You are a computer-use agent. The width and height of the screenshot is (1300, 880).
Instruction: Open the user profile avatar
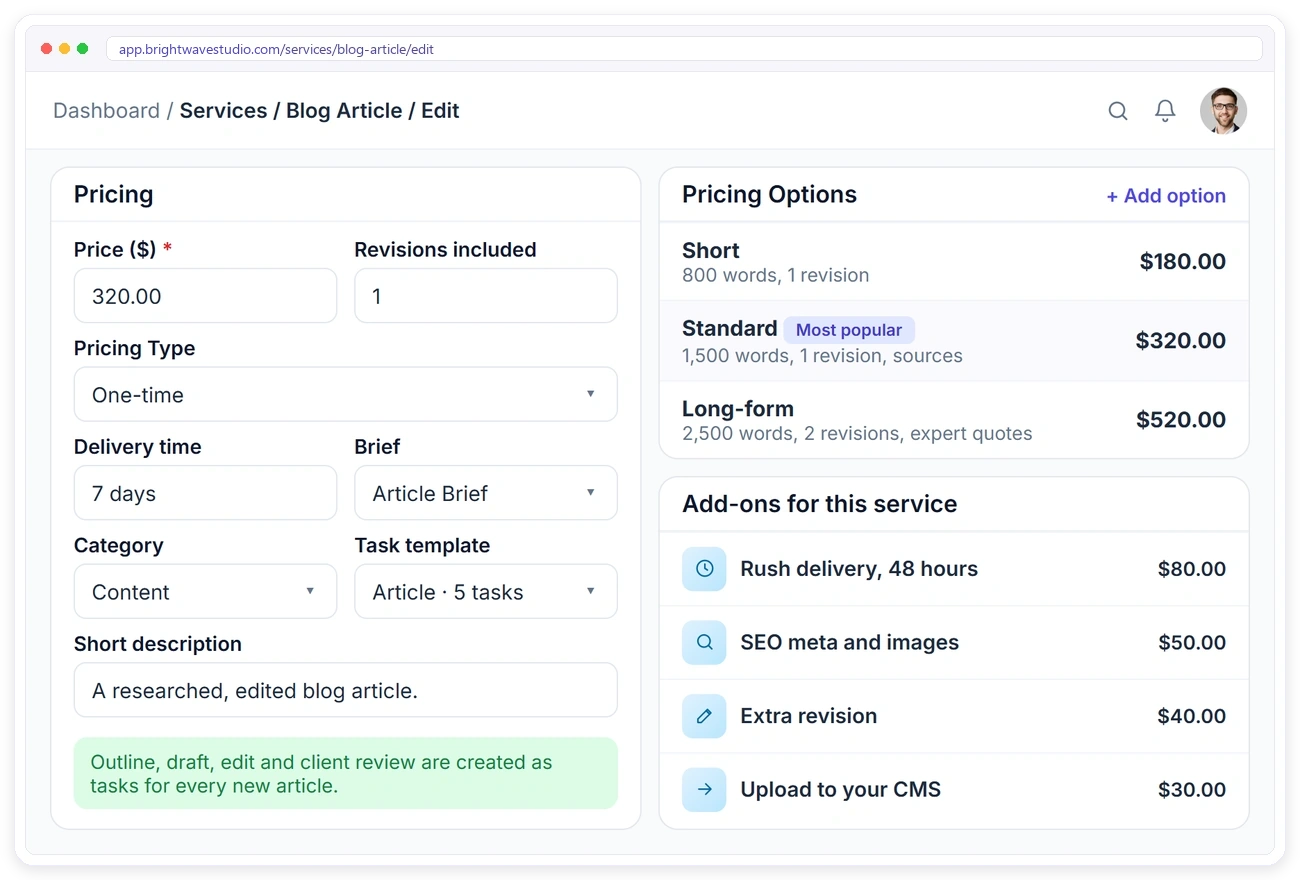point(1223,111)
